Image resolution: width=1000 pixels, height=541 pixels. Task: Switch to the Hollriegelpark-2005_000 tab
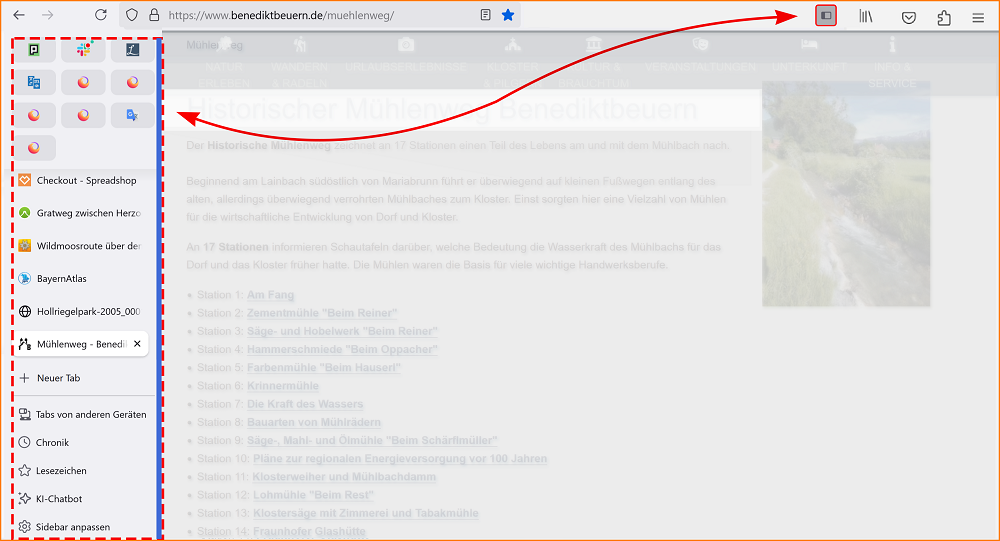point(82,311)
